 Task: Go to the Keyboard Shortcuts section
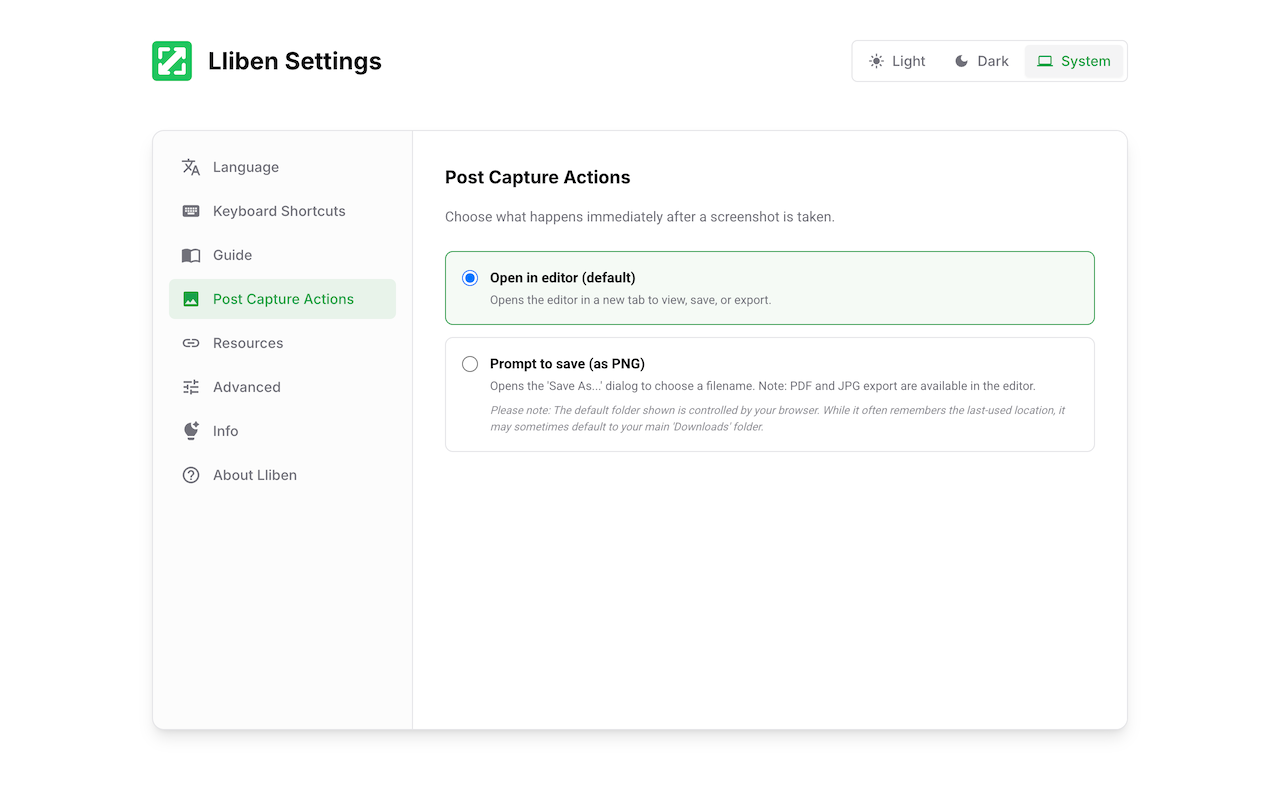[x=279, y=211]
